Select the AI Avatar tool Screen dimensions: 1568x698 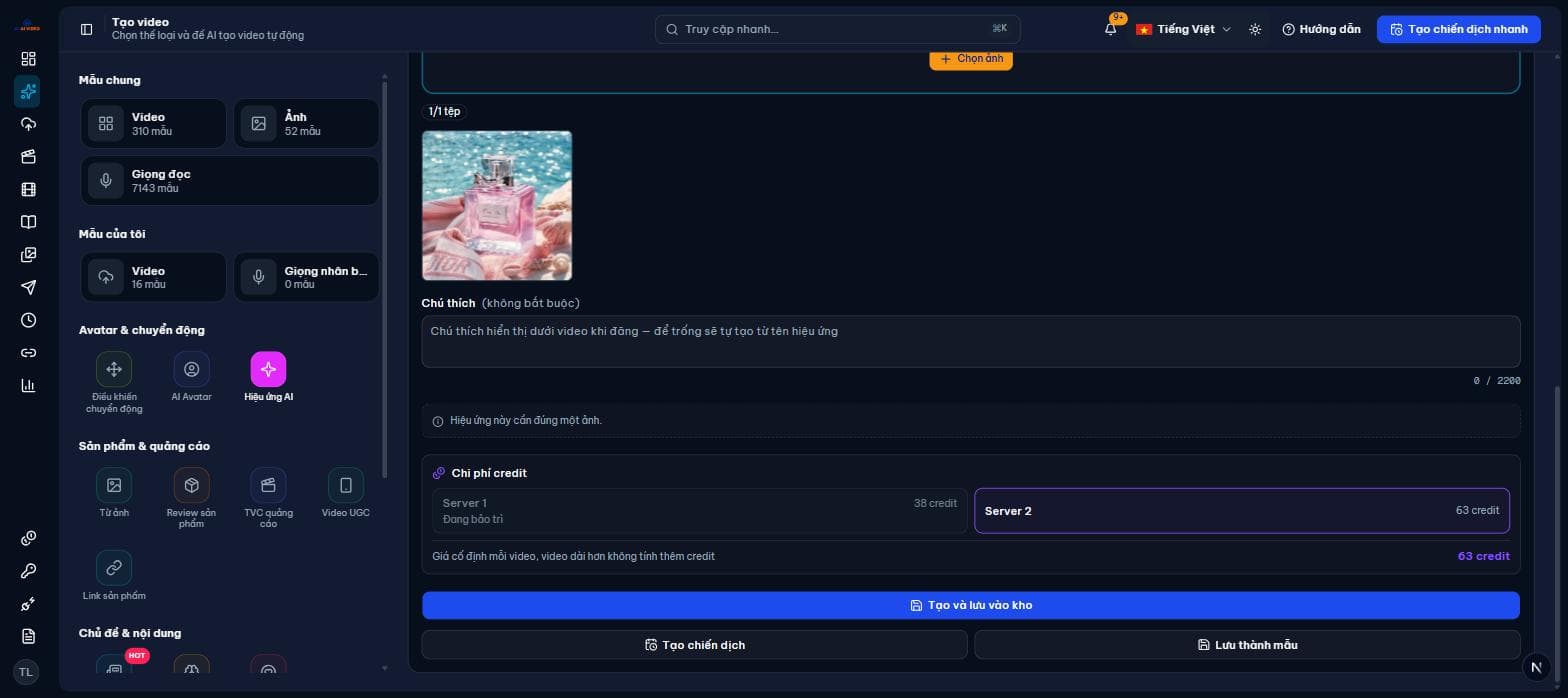point(191,377)
